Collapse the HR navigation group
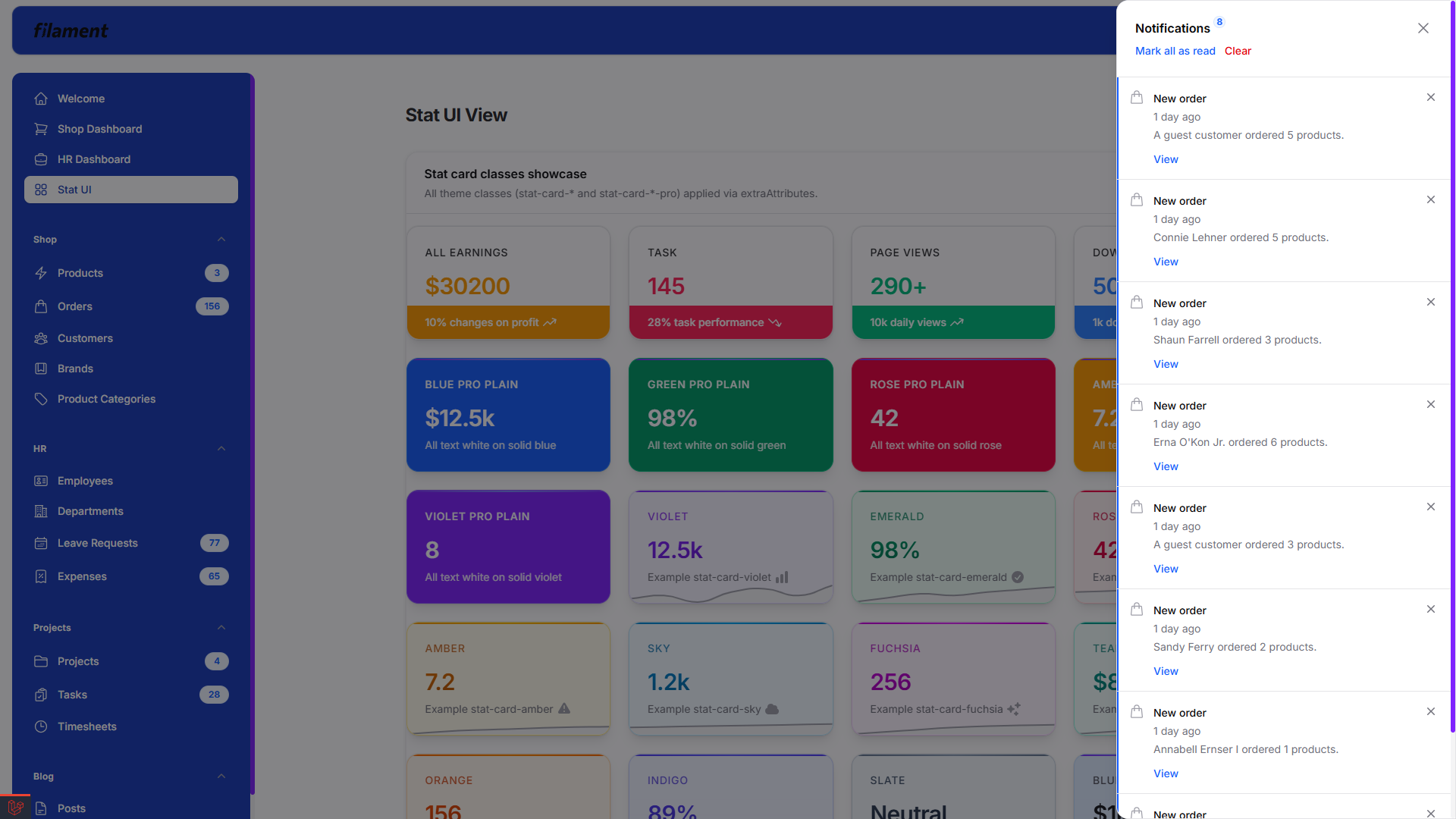This screenshot has width=1456, height=819. (x=221, y=449)
